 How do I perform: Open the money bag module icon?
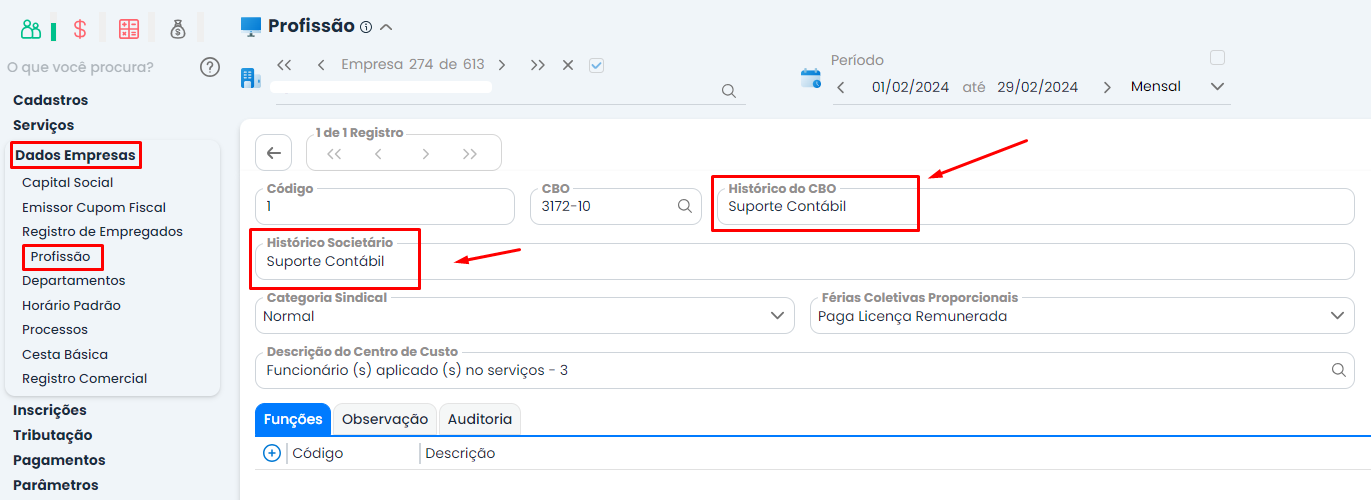tap(178, 29)
